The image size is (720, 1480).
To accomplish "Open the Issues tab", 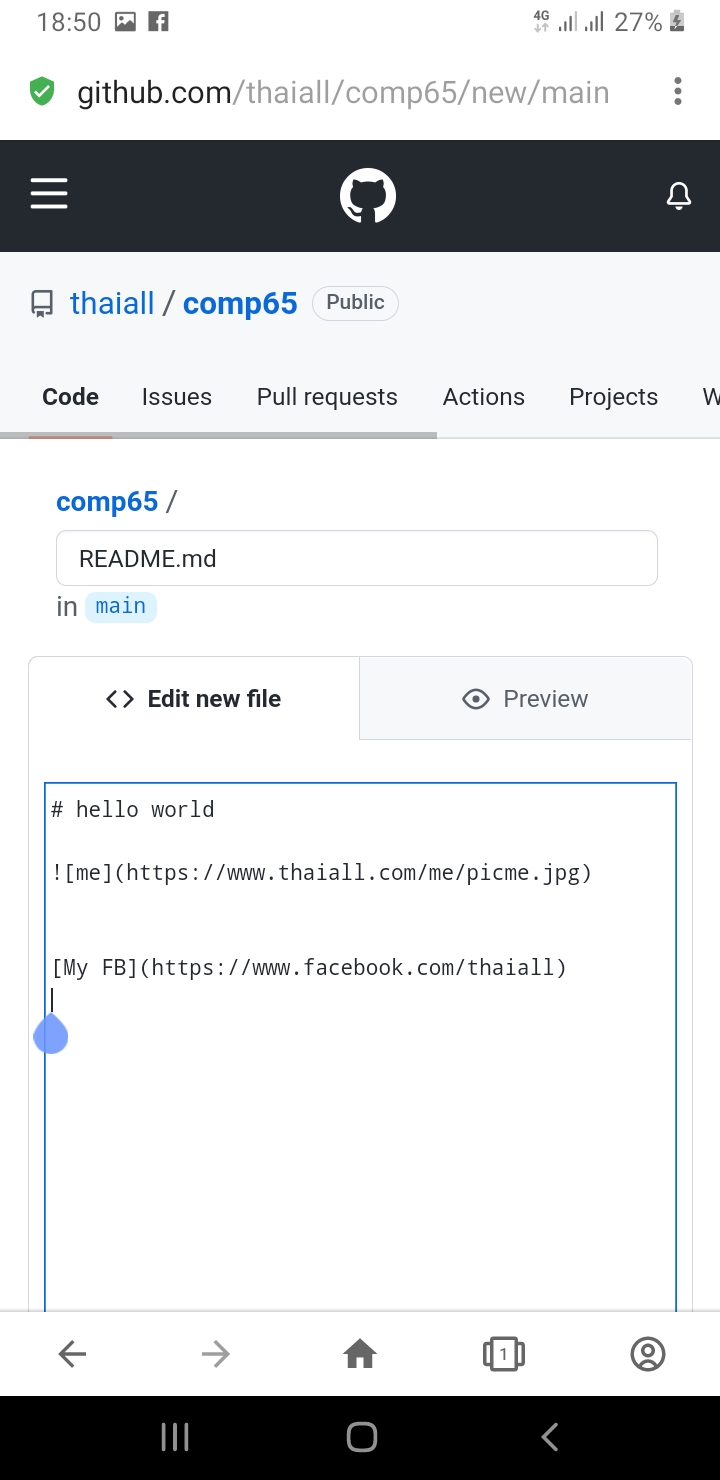I will [x=177, y=397].
